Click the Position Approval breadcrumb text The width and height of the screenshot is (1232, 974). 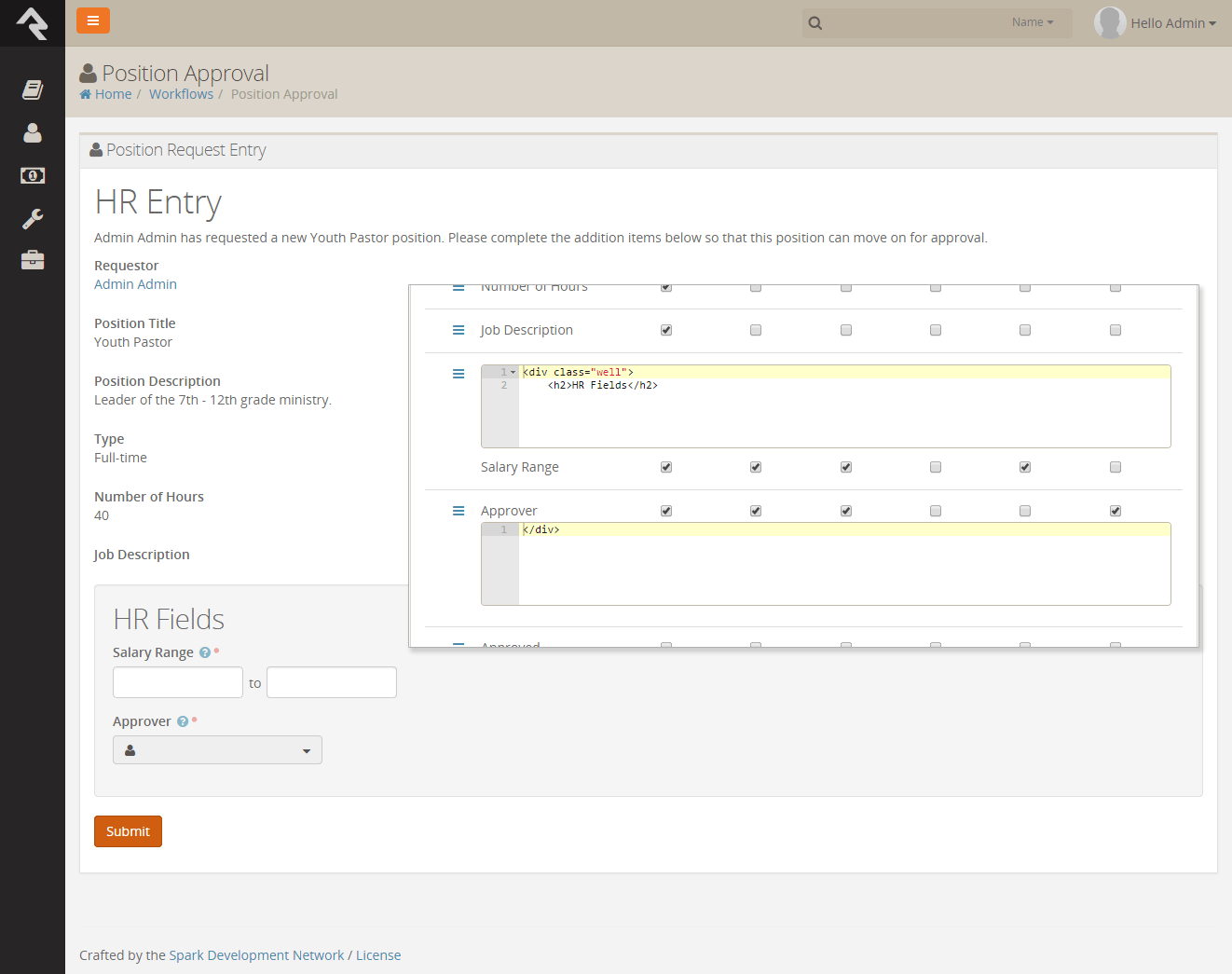284,94
